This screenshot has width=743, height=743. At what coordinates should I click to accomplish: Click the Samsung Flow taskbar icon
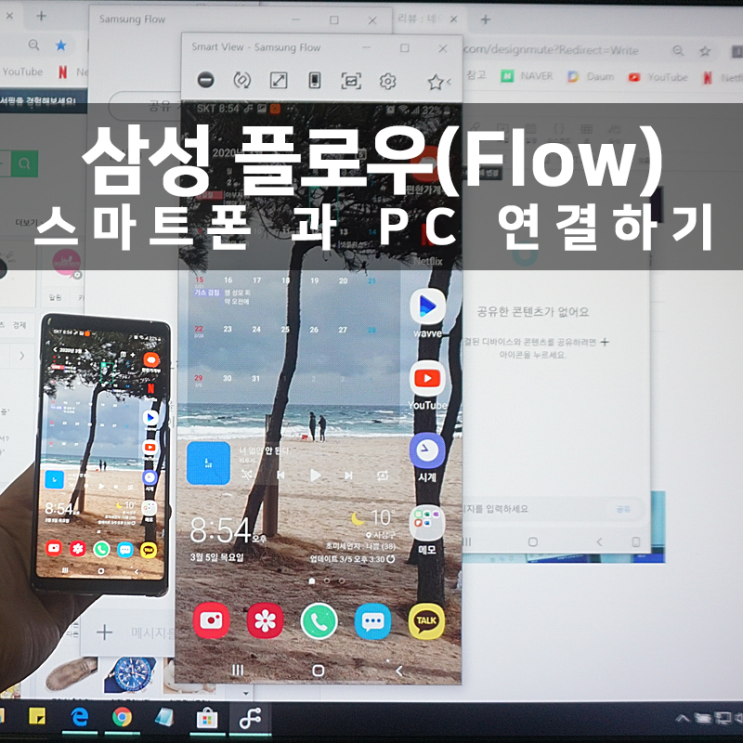click(250, 719)
